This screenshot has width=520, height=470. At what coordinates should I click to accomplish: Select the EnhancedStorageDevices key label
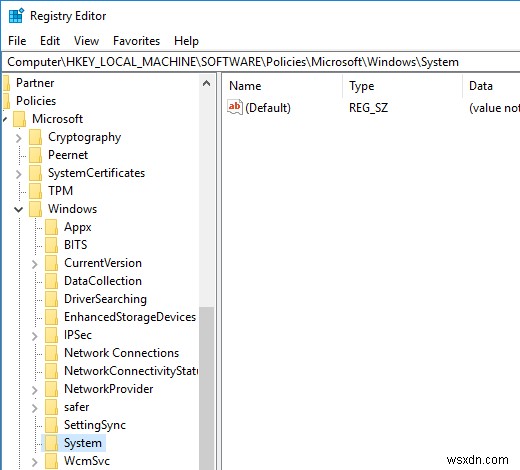[x=130, y=317]
